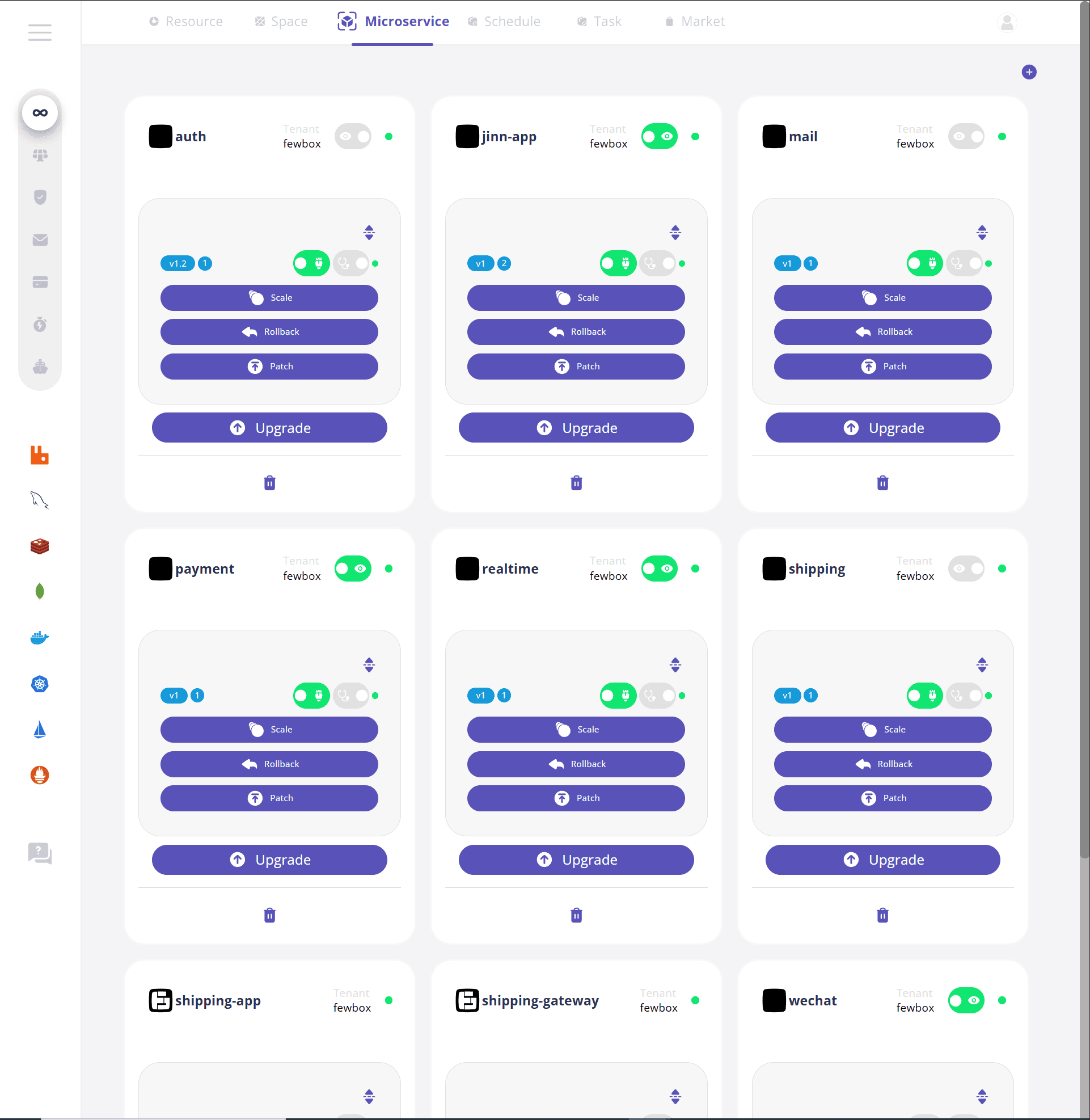Click the Scale button on auth service

point(270,297)
